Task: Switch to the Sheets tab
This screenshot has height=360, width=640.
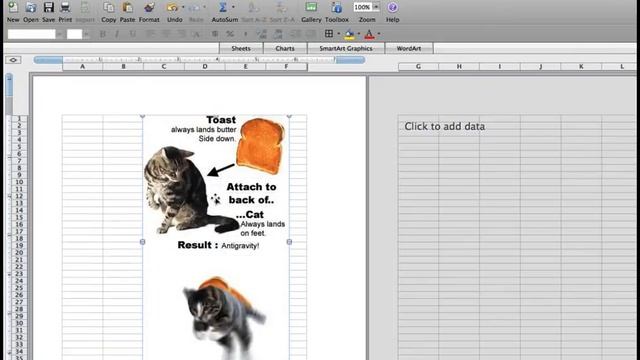Action: click(241, 48)
